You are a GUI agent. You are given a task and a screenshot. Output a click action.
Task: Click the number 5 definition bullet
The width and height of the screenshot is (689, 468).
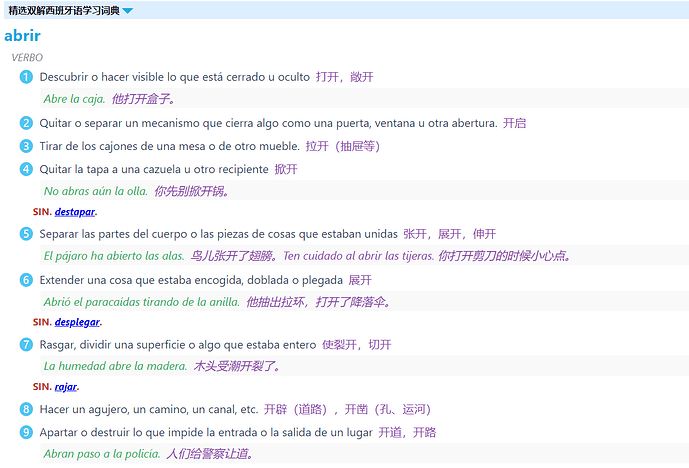26,233
